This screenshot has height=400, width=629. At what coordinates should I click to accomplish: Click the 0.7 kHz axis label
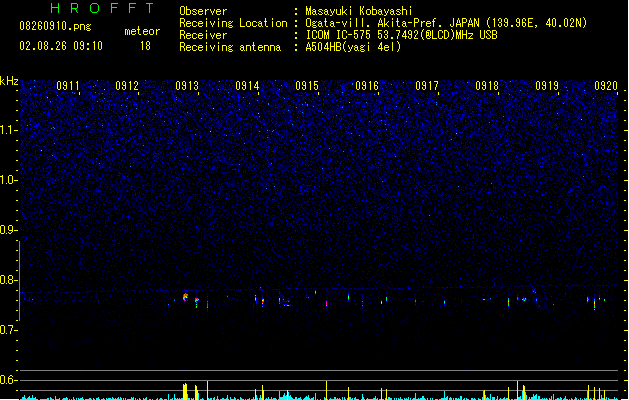8,330
